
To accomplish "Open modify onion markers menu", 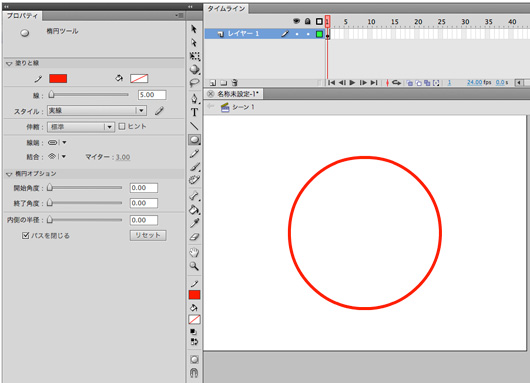I will pyautogui.click(x=436, y=83).
